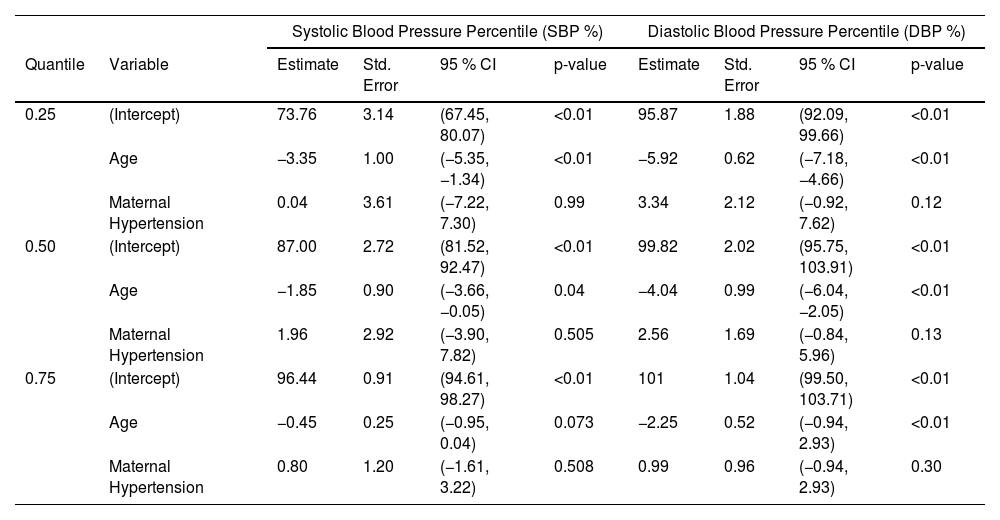Click the p-value 0.073 cell
Screen dimensions: 1000x520
click(573, 423)
